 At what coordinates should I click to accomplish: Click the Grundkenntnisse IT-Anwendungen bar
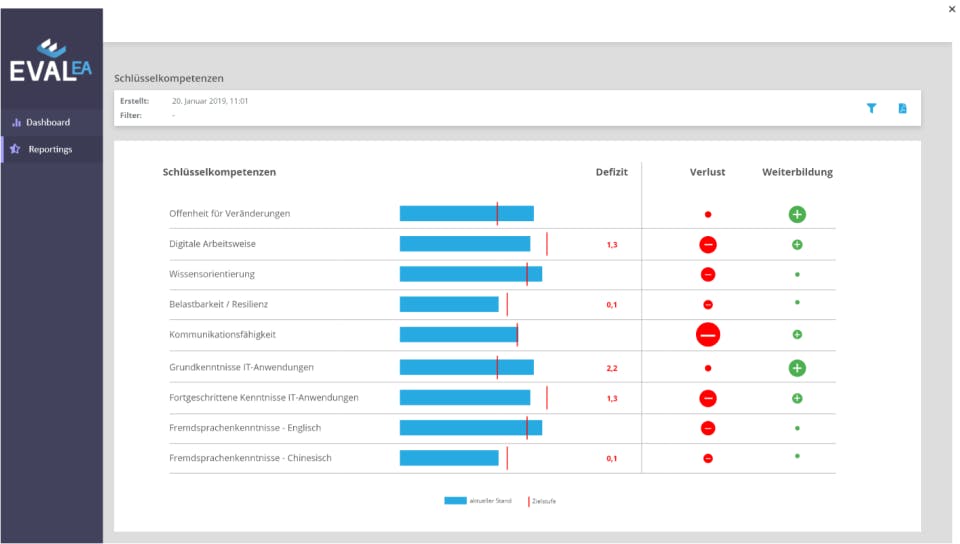[467, 367]
